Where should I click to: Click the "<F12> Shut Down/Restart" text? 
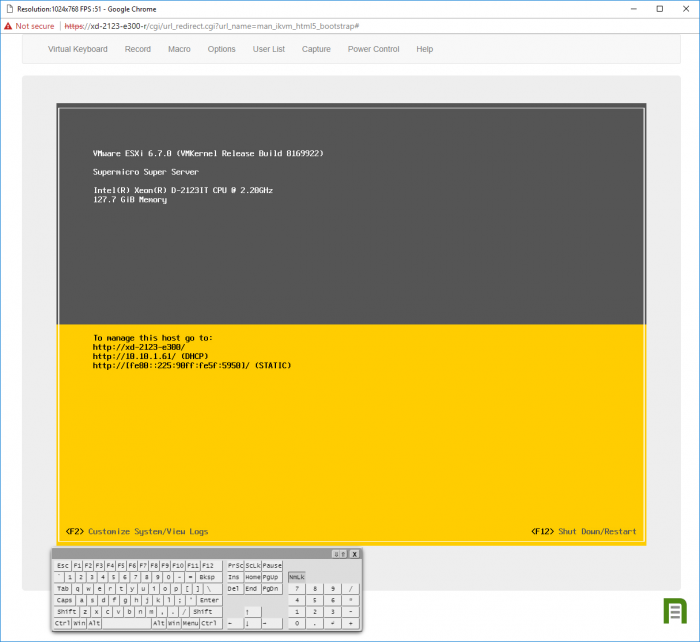click(x=583, y=531)
